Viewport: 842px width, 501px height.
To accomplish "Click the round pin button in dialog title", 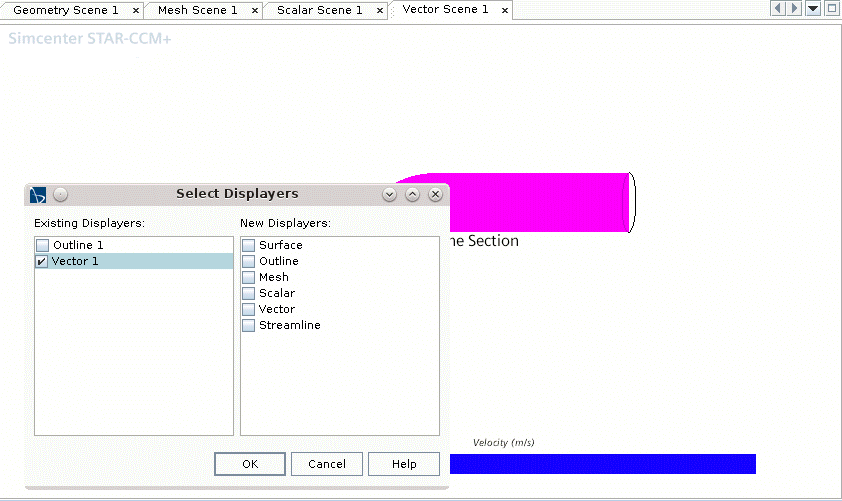I will pyautogui.click(x=60, y=194).
